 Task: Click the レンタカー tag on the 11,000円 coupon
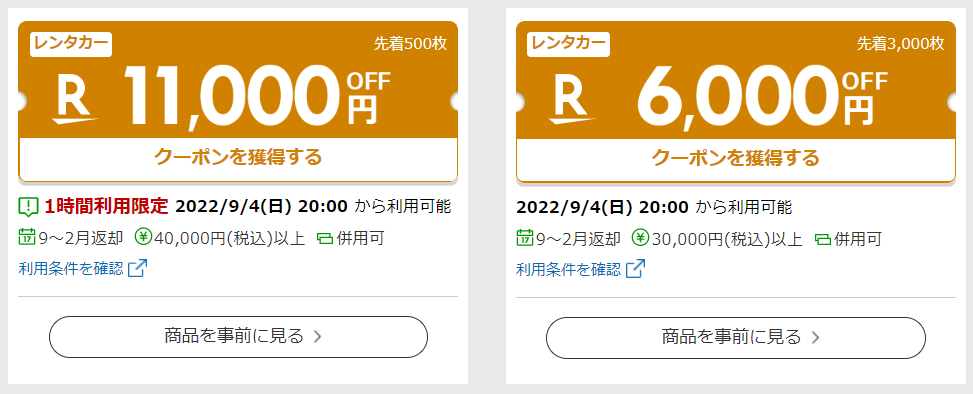click(x=71, y=44)
